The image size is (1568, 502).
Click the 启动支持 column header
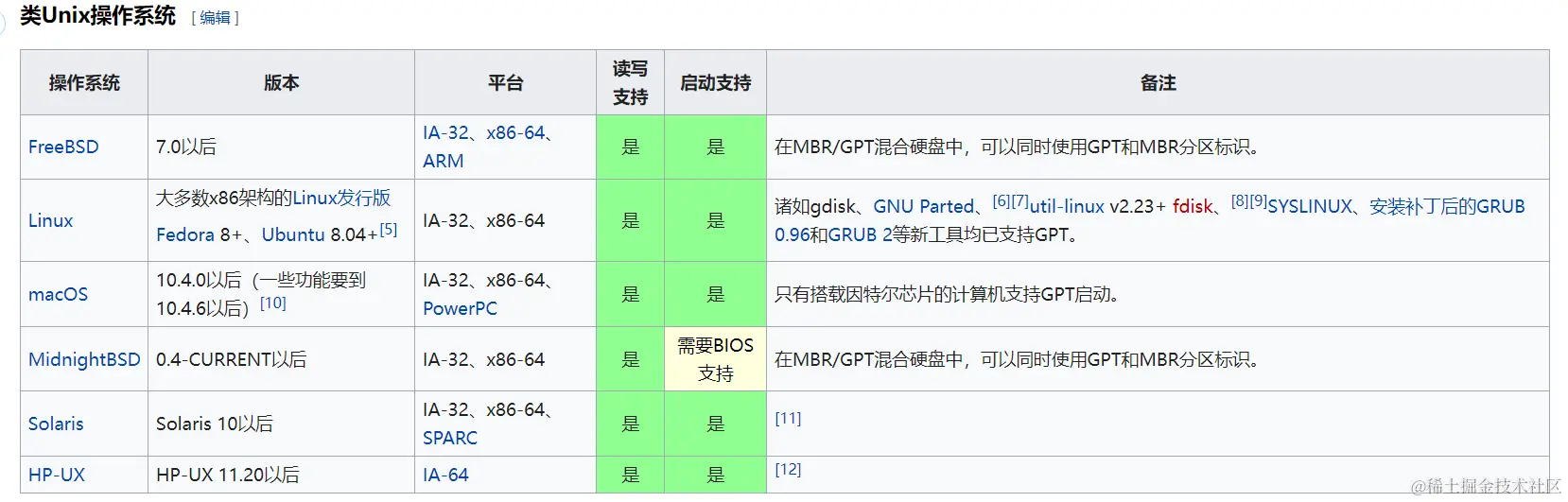715,83
